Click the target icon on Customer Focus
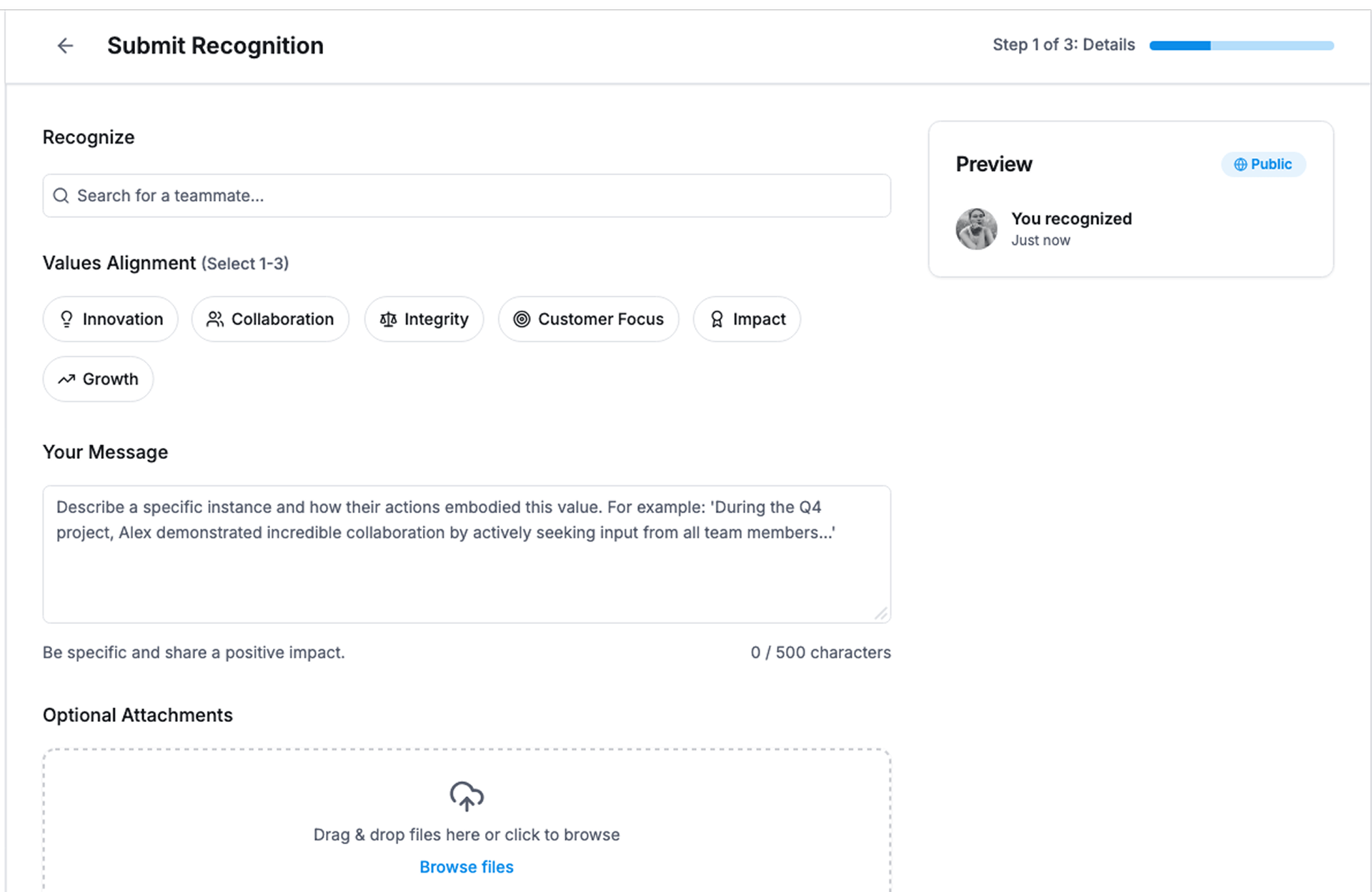Viewport: 1372px width, 892px height. 522,319
